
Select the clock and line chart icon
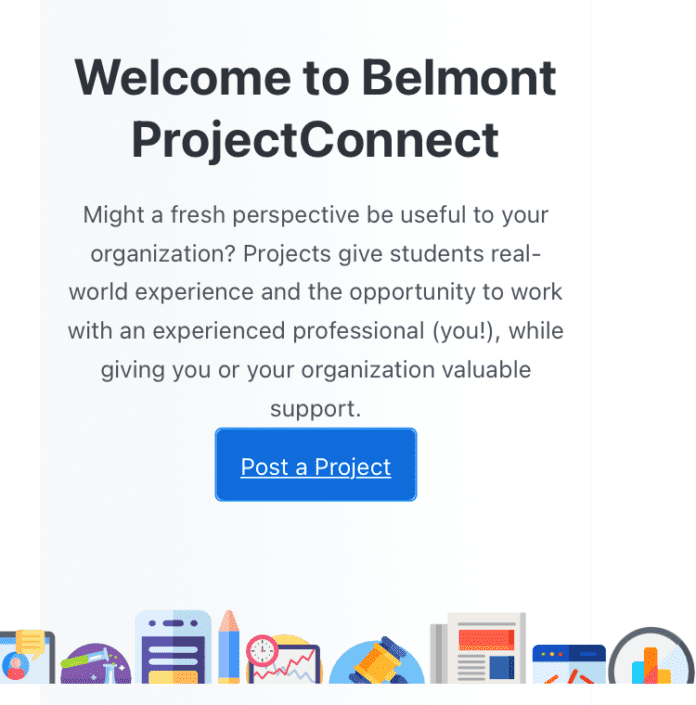point(284,659)
